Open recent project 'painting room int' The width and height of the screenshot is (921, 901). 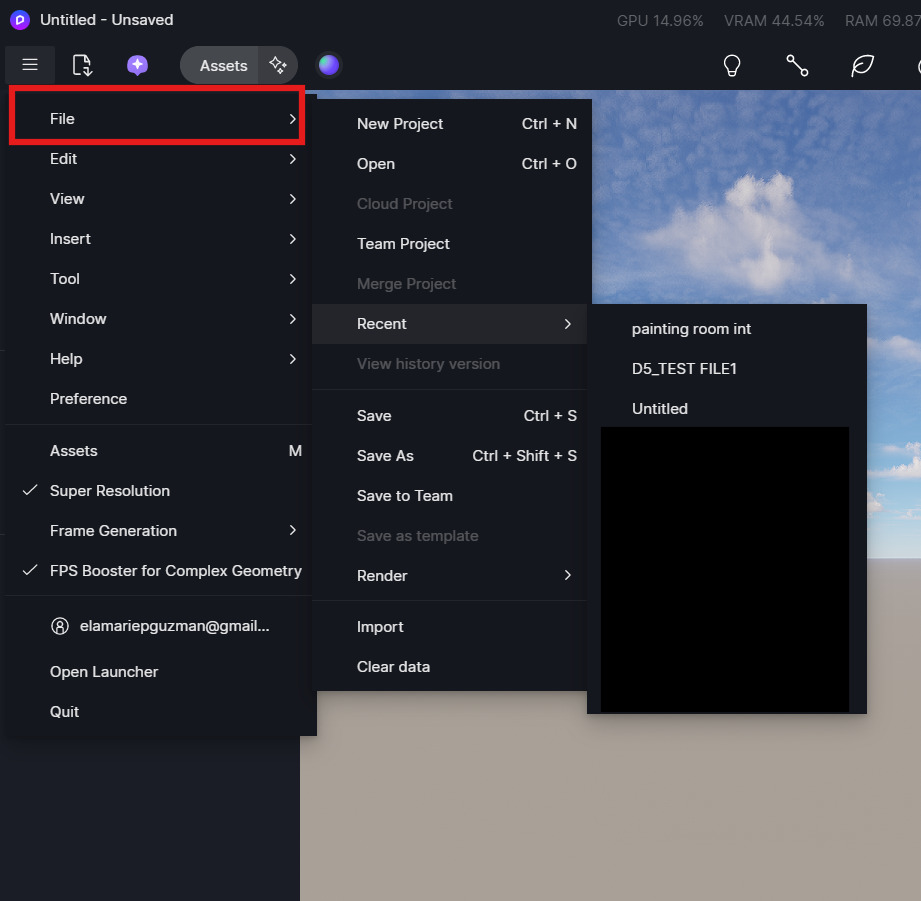(691, 329)
